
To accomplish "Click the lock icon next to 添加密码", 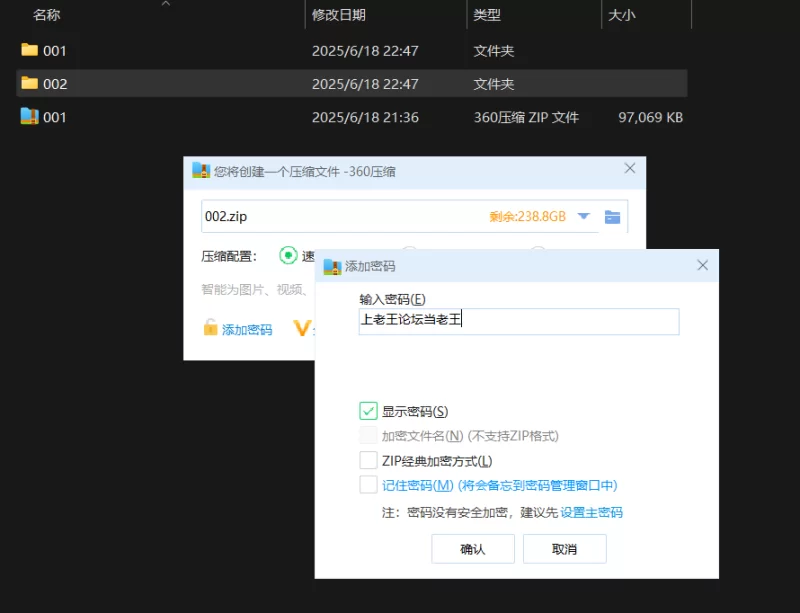I will coord(210,328).
